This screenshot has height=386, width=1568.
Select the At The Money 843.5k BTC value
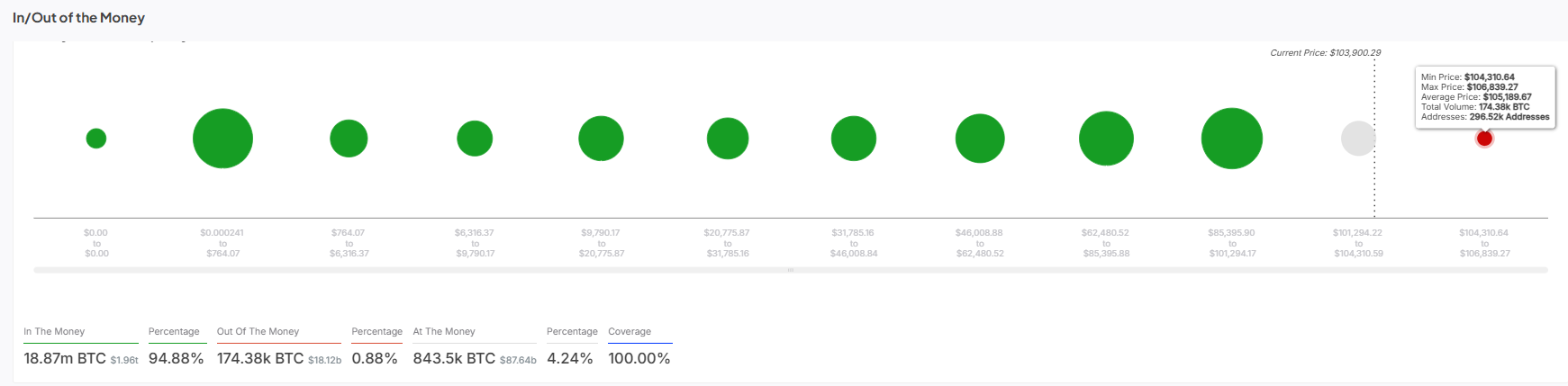[x=454, y=358]
